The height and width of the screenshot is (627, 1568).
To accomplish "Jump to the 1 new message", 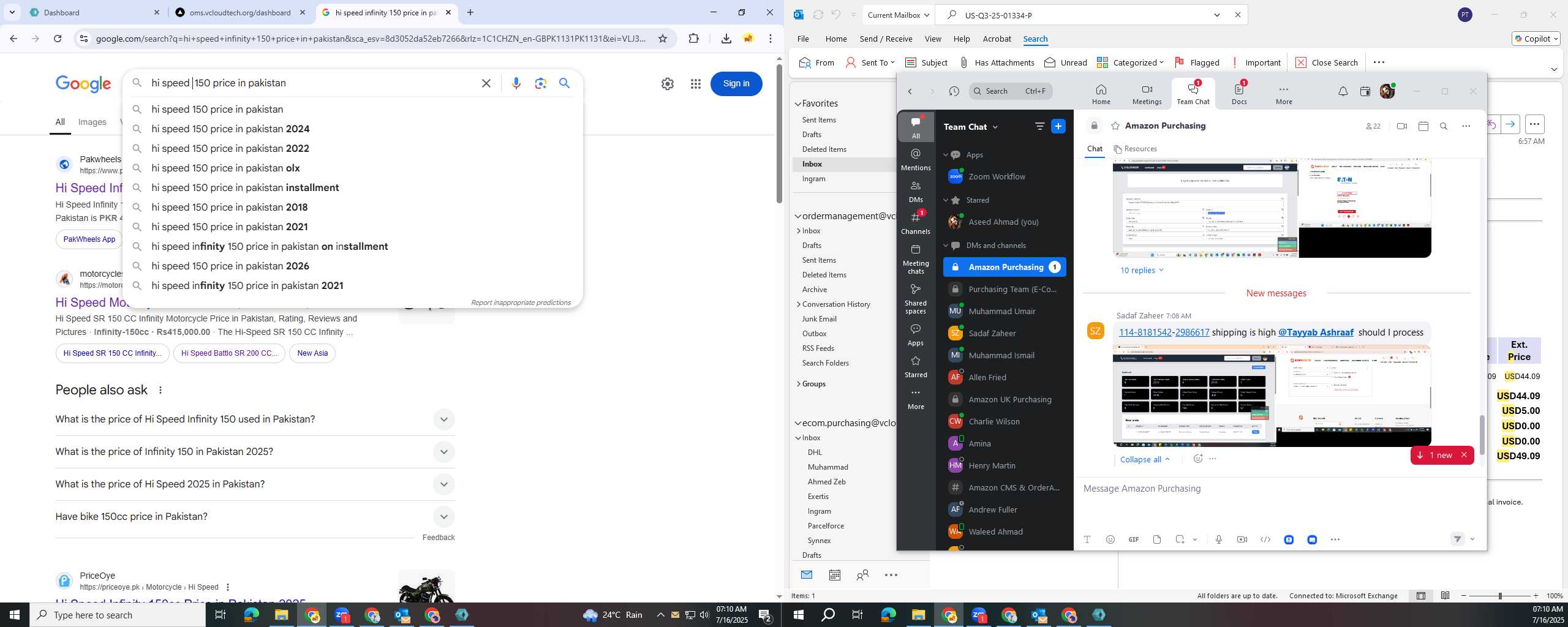I will [1436, 455].
